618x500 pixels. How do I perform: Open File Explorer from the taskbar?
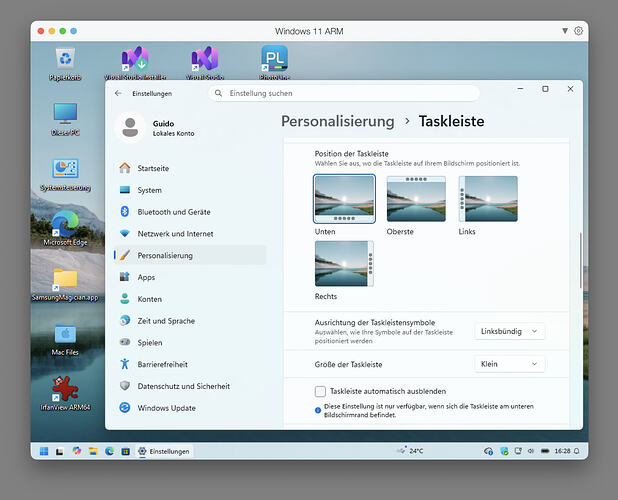[x=93, y=451]
